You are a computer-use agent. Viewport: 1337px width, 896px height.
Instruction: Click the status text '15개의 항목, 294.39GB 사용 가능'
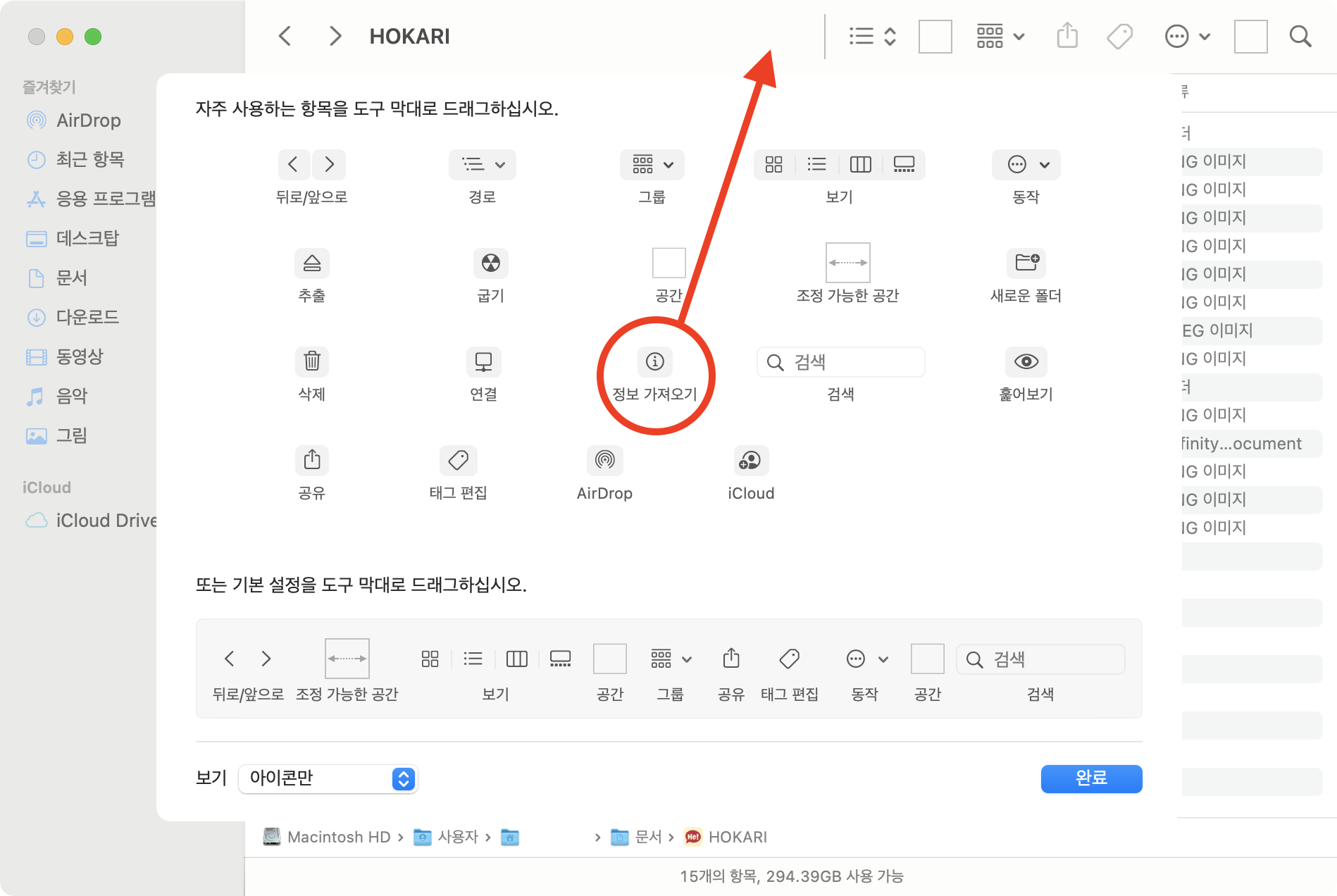pyautogui.click(x=791, y=876)
